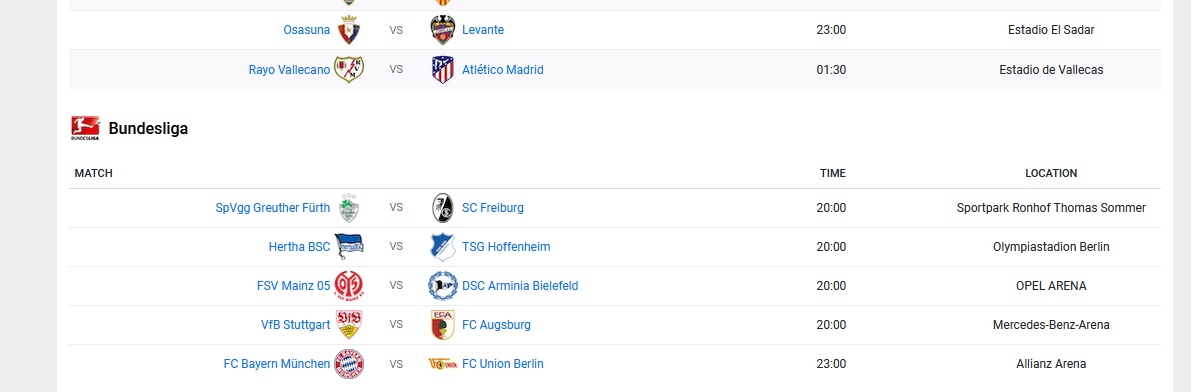Follow the Atlético Madrid team link
This screenshot has width=1191, height=392.
(x=503, y=70)
